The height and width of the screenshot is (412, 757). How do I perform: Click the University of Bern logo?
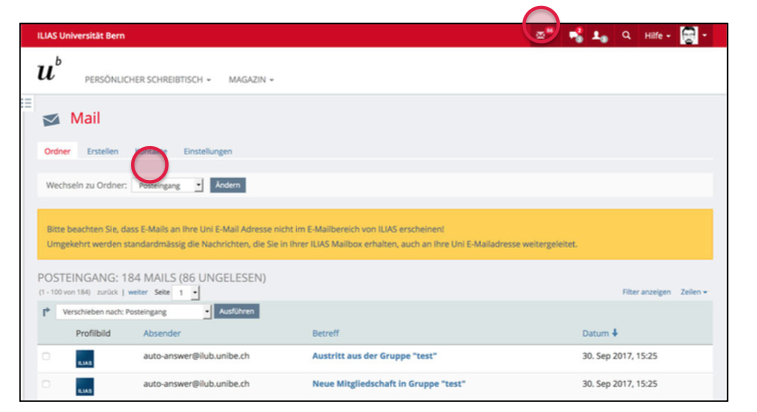pos(49,70)
